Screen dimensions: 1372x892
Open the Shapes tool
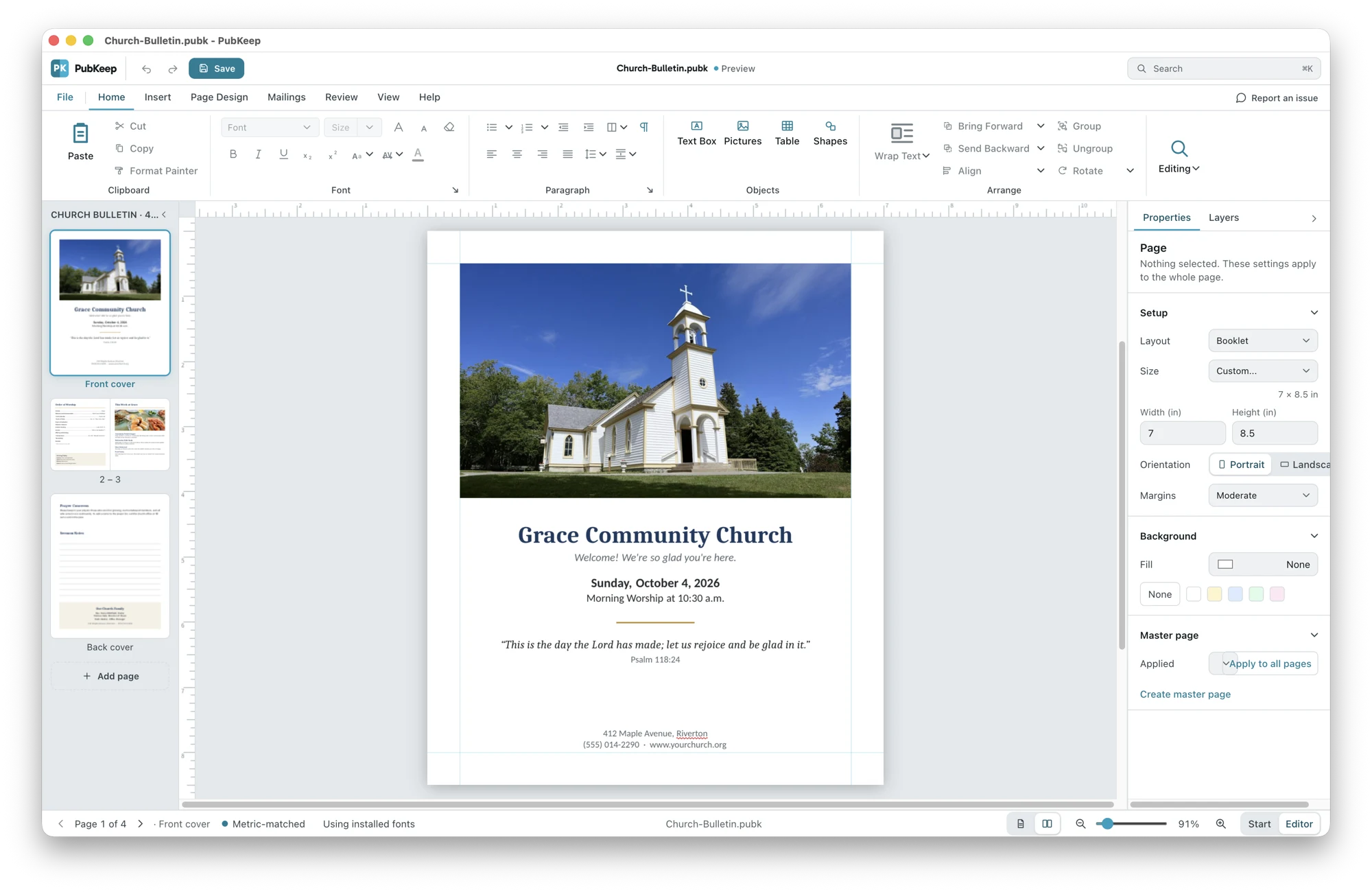tap(830, 133)
